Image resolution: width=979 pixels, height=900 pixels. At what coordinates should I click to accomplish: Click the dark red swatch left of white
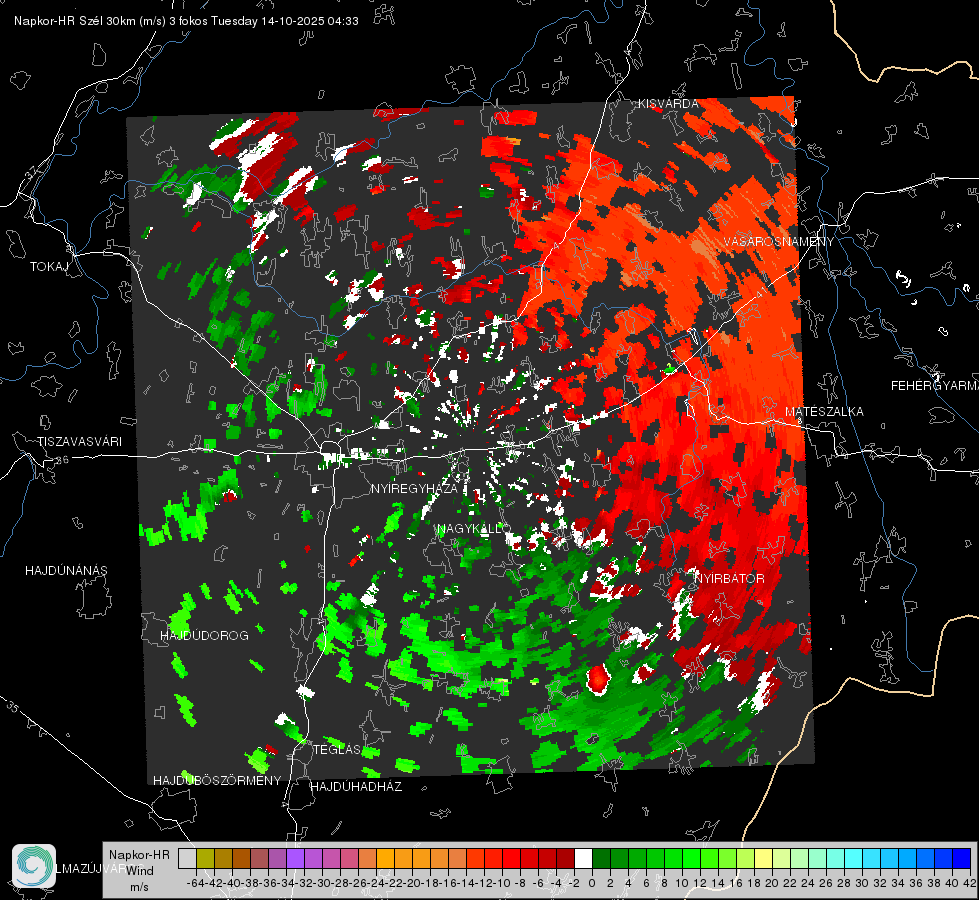565,858
